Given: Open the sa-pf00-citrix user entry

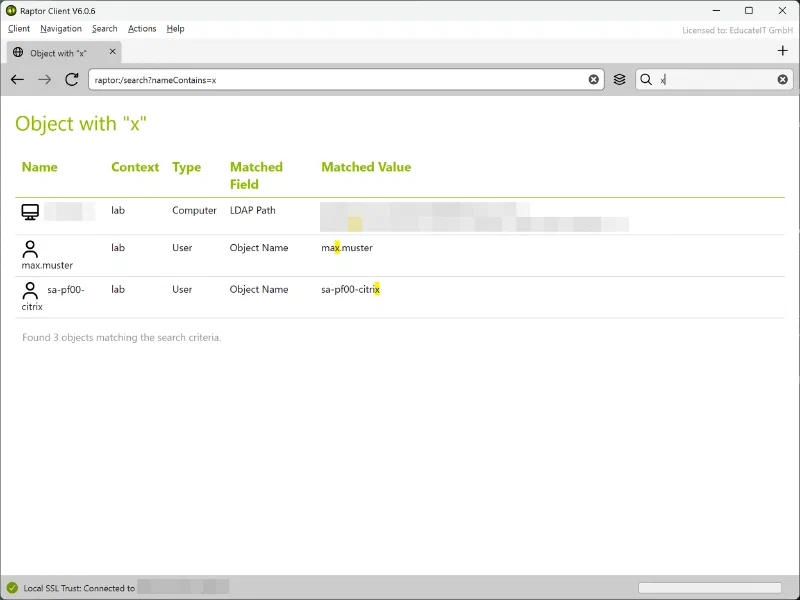Looking at the screenshot, I should (x=53, y=298).
